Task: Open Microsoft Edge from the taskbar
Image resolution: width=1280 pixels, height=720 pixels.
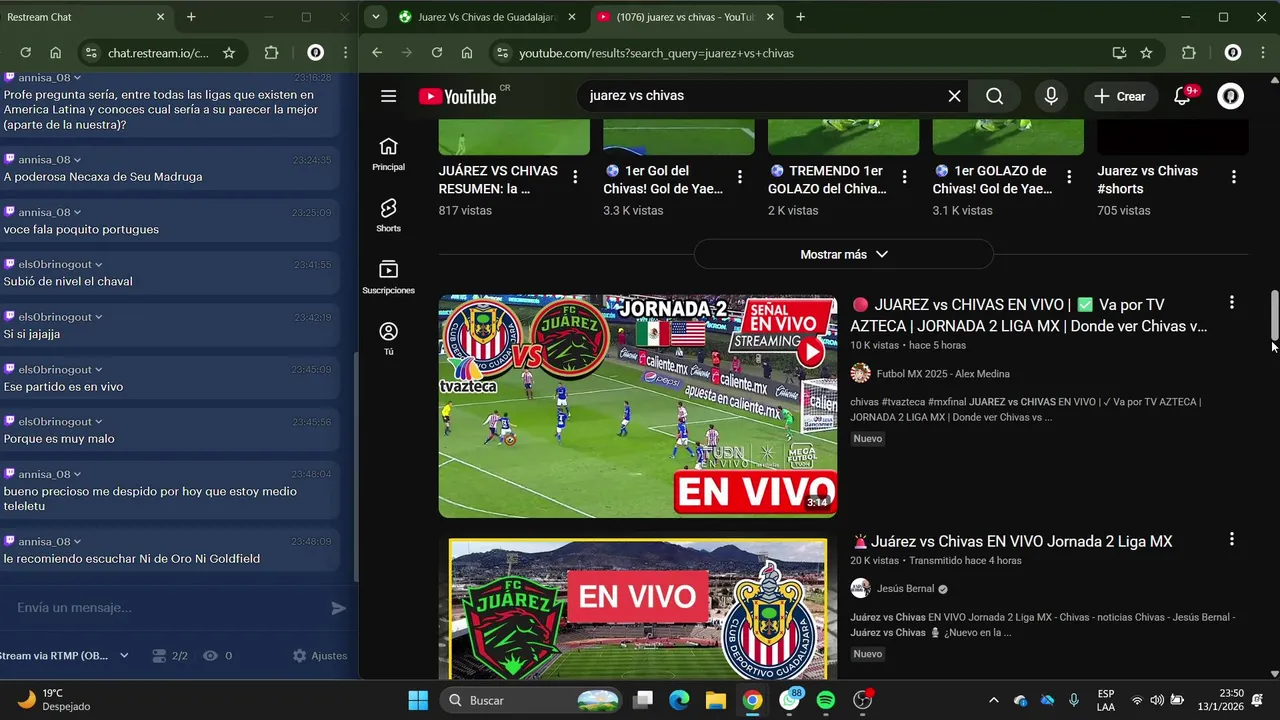Action: point(679,700)
